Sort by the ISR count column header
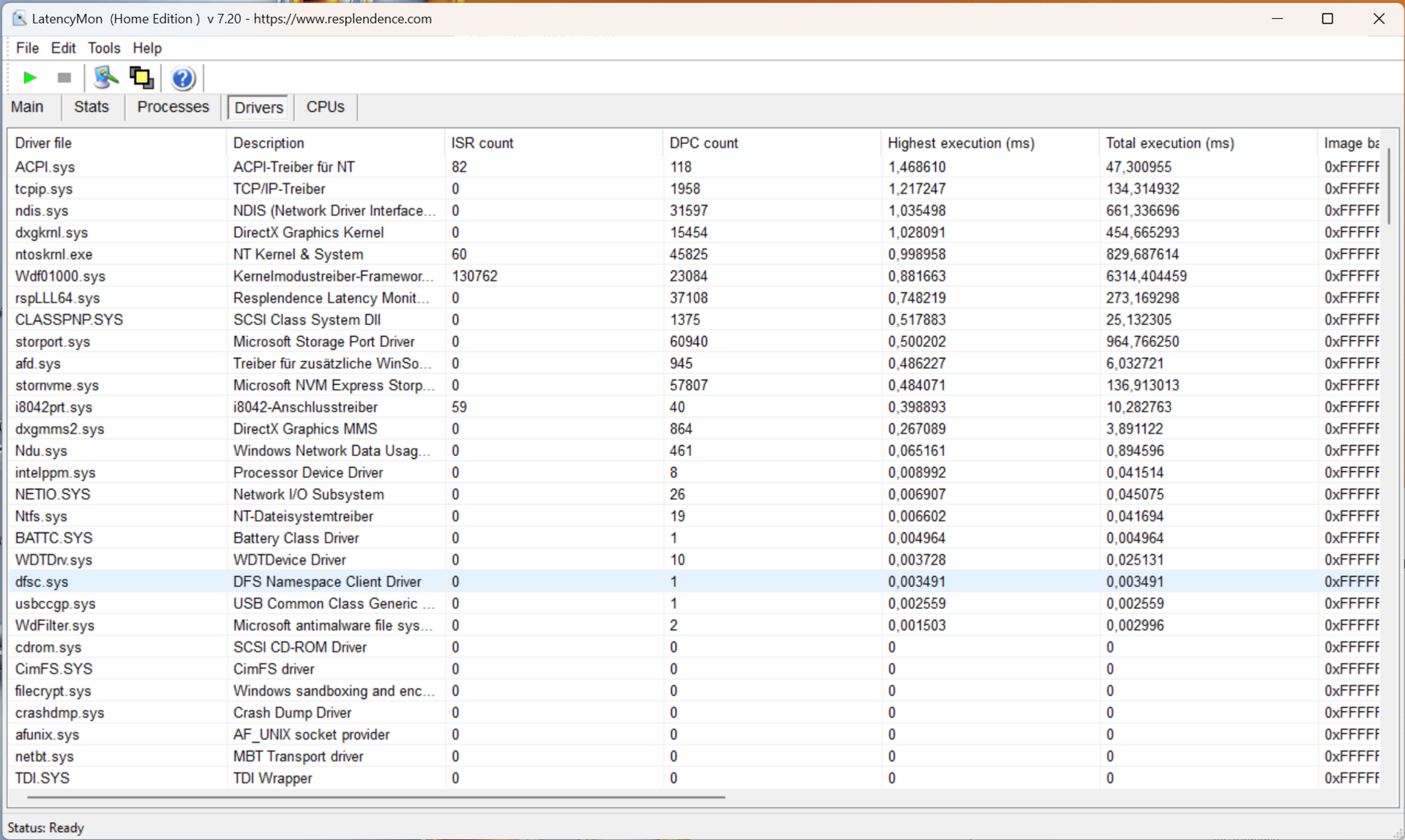 pos(482,143)
